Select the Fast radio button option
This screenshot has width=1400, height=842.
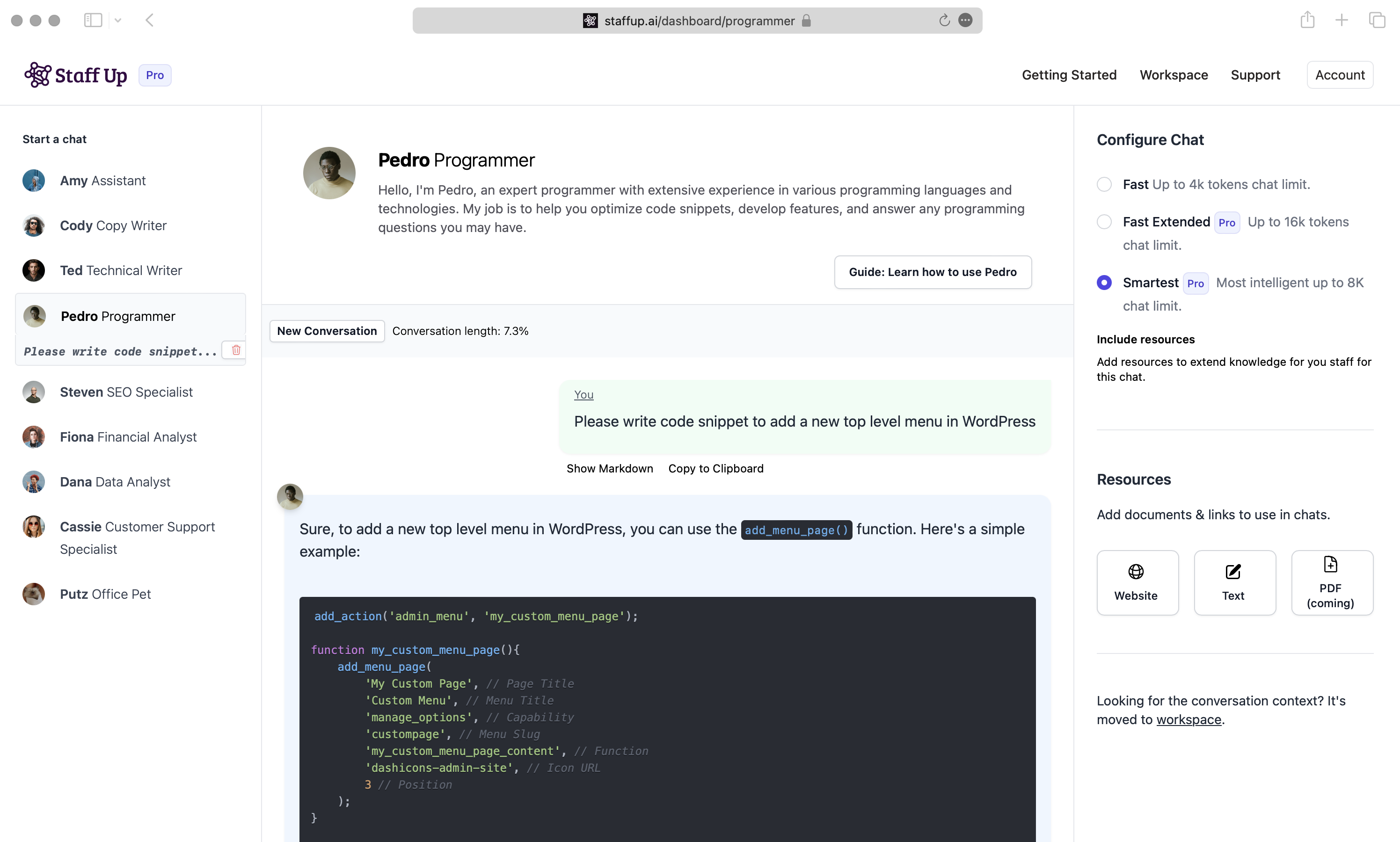point(1104,183)
